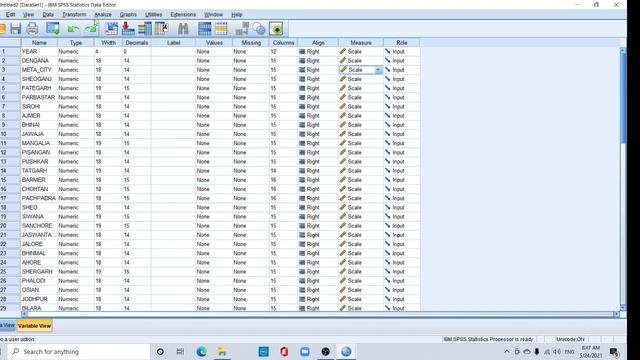This screenshot has width=640, height=360.
Task: Click the Insert cases icon
Action: coord(204,29)
